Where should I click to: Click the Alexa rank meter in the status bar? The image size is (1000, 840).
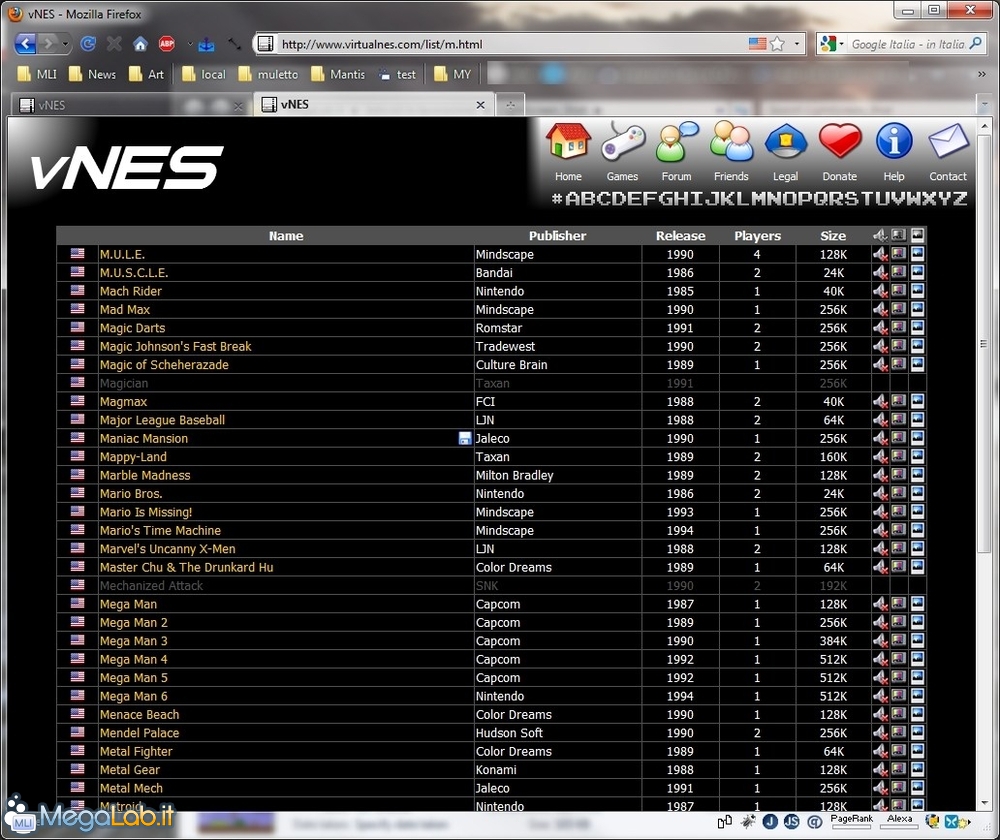tap(899, 822)
